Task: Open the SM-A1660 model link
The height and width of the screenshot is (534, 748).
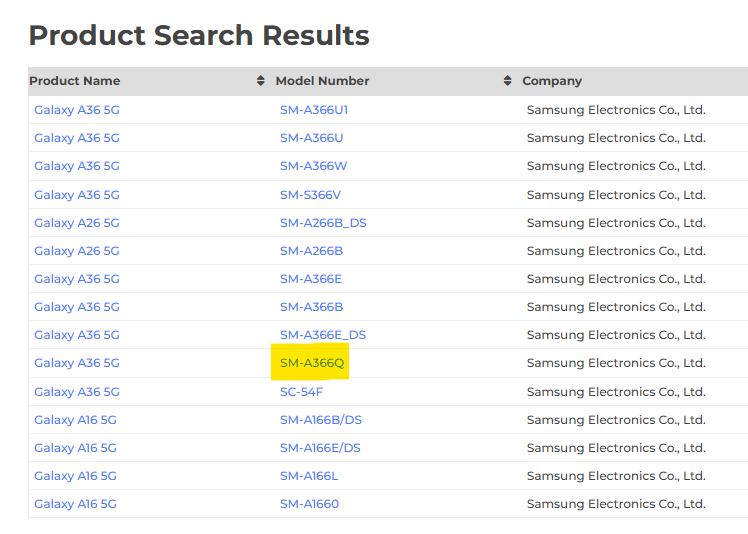Action: [x=310, y=504]
